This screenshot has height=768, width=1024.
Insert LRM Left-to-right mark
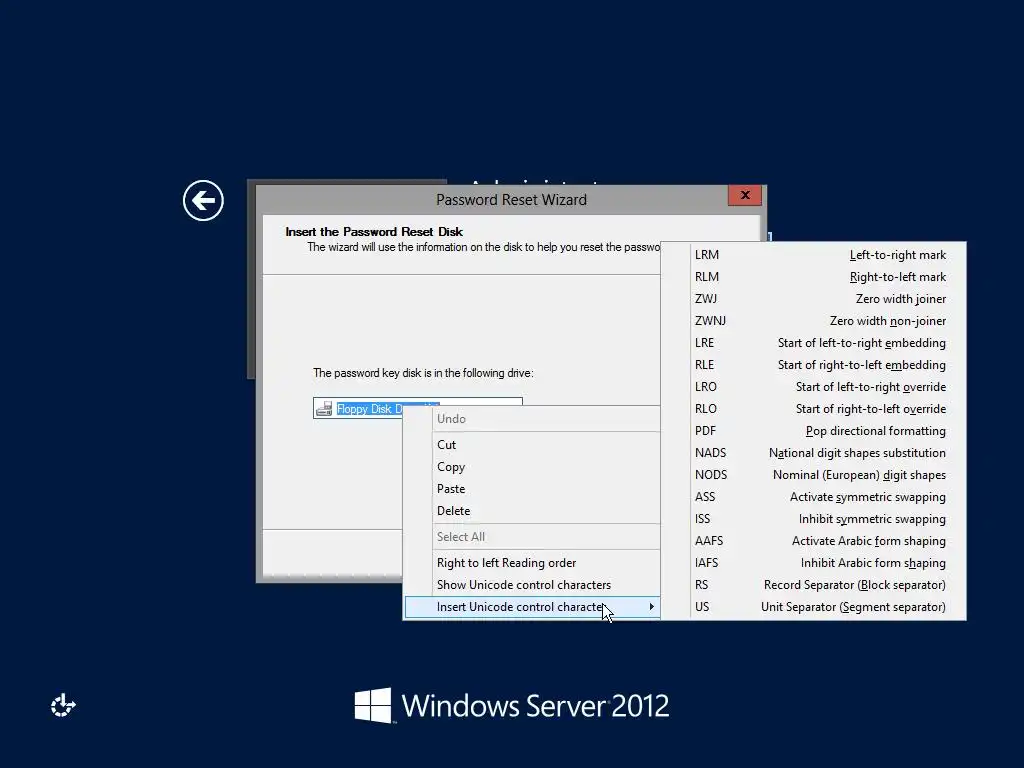814,255
